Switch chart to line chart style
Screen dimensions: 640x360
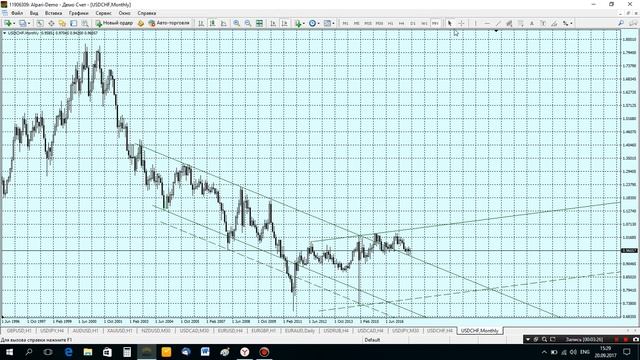coord(224,23)
